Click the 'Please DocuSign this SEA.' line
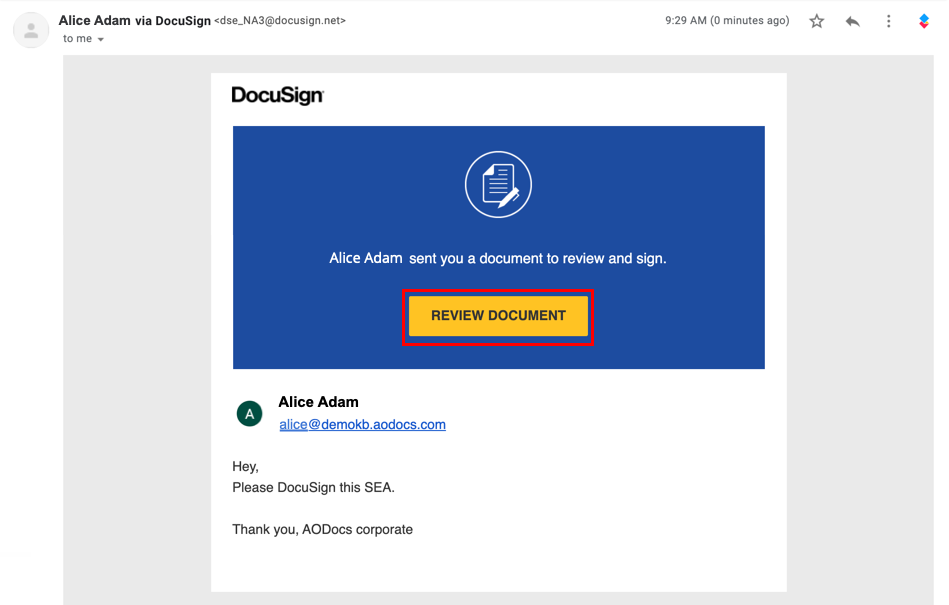 tap(314, 488)
